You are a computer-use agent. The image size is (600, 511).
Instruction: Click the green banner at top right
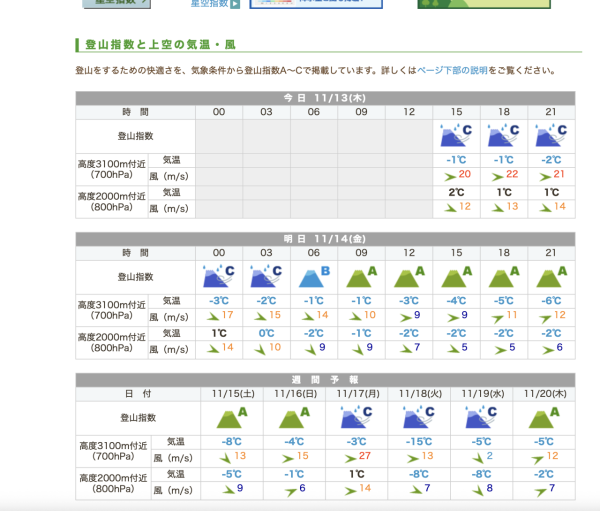(x=484, y=4)
